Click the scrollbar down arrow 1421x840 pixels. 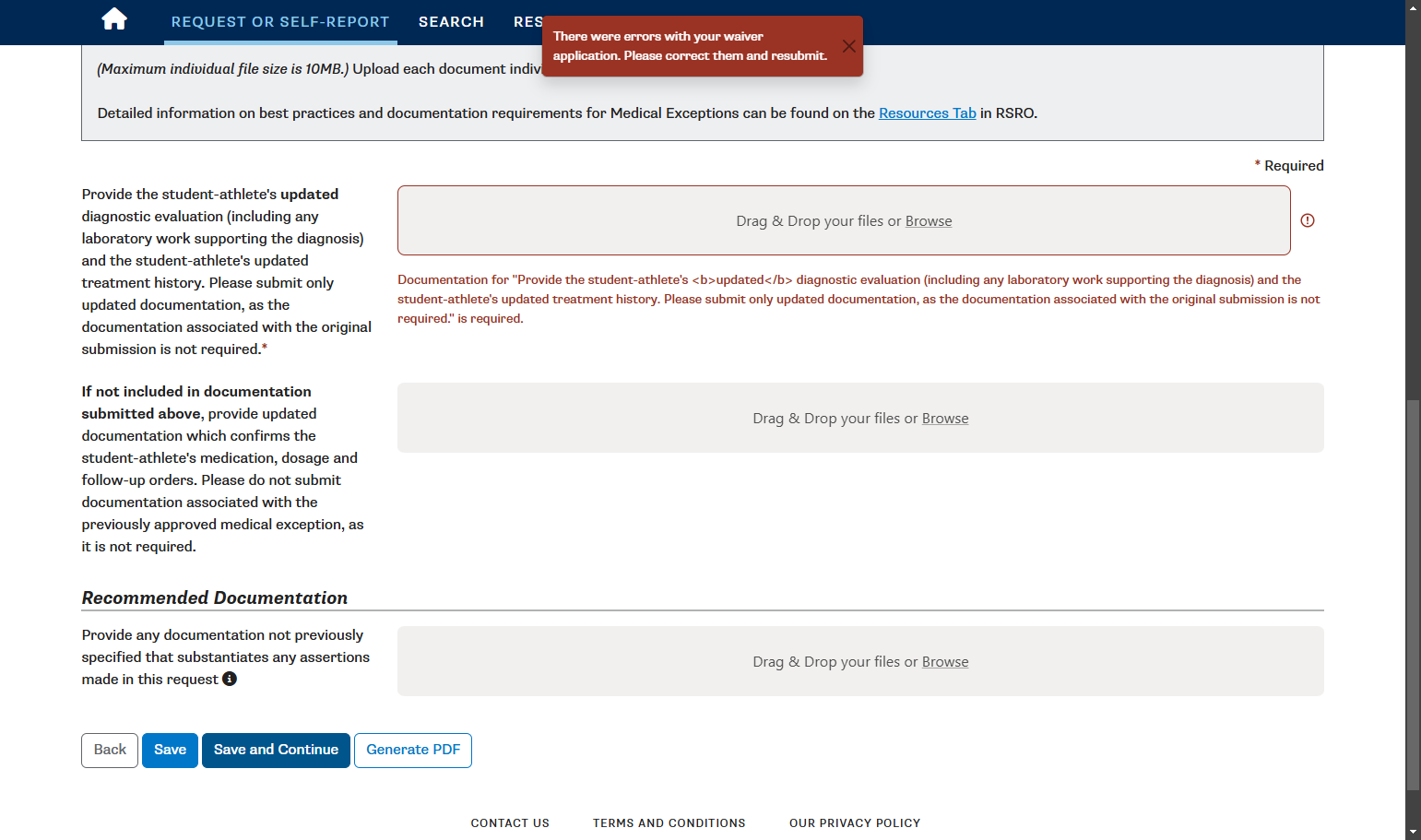click(1413, 833)
